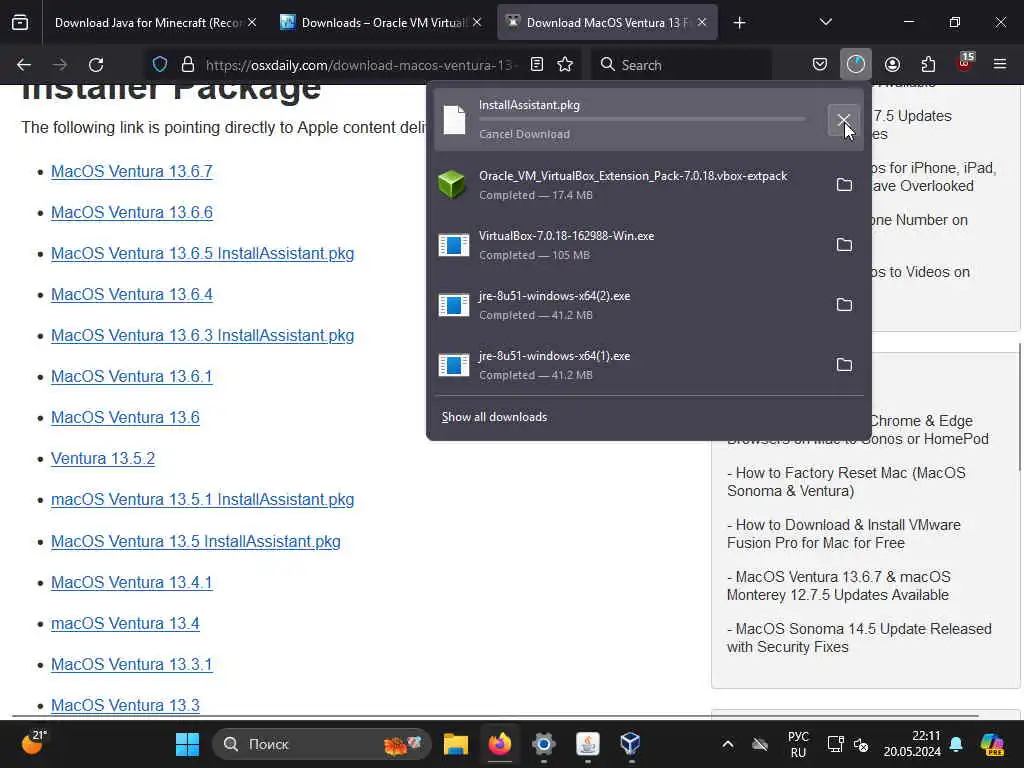Click the MacOS Ventura 13.3.1 link

click(x=132, y=665)
